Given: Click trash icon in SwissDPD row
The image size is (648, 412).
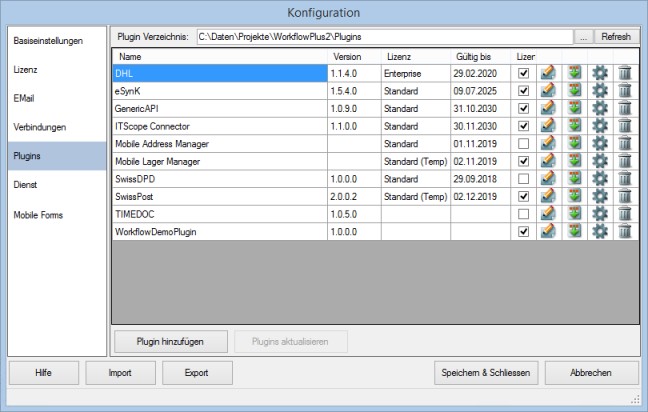Looking at the screenshot, I should click(x=625, y=179).
